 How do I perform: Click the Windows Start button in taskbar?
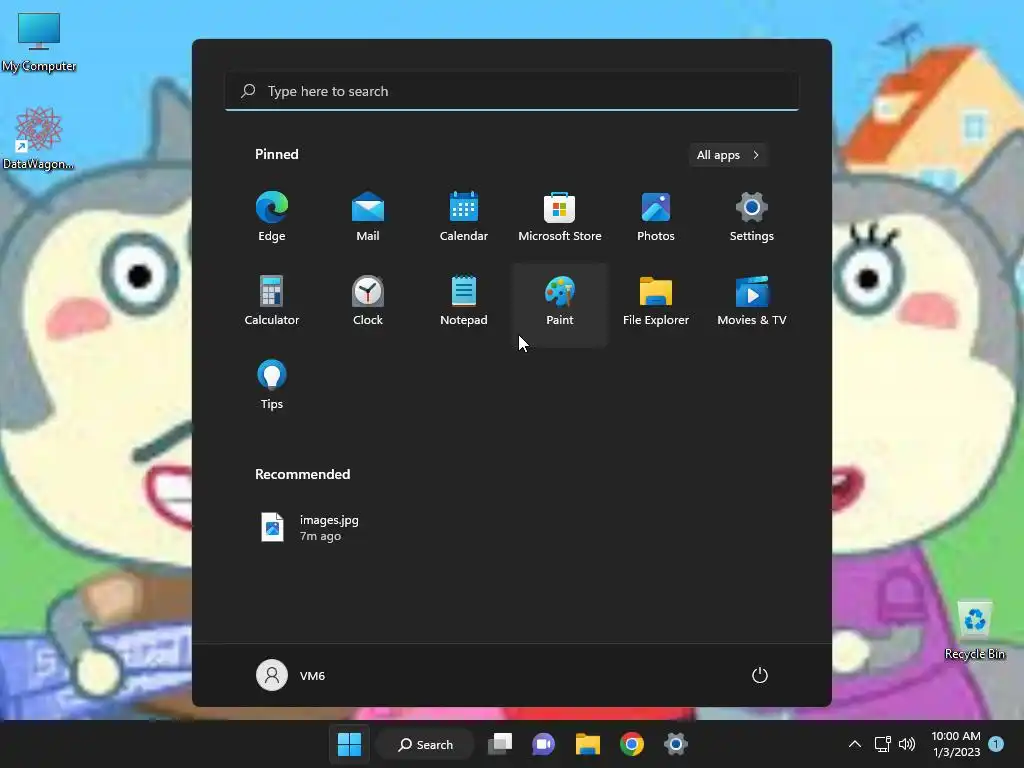click(x=349, y=744)
